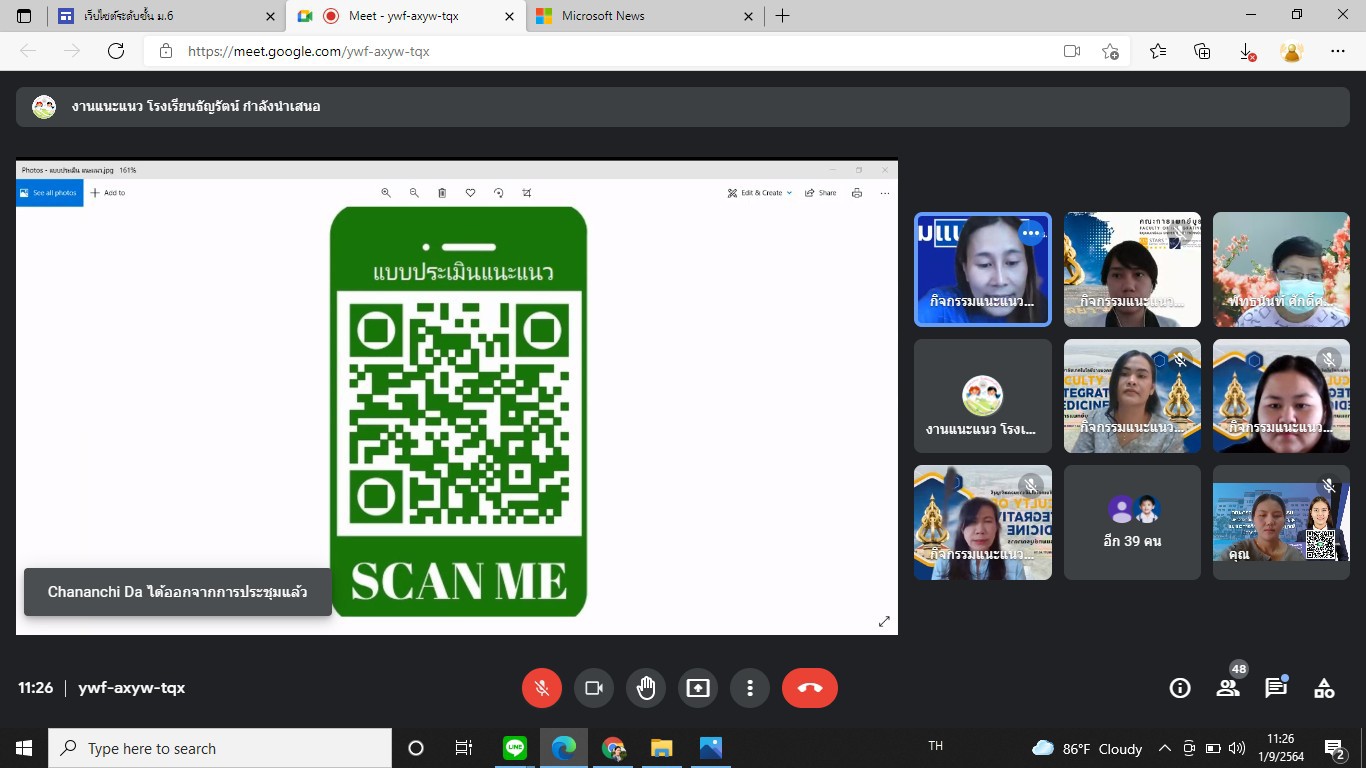The image size is (1366, 768).
Task: Open Edge profile avatar
Action: [x=1292, y=51]
